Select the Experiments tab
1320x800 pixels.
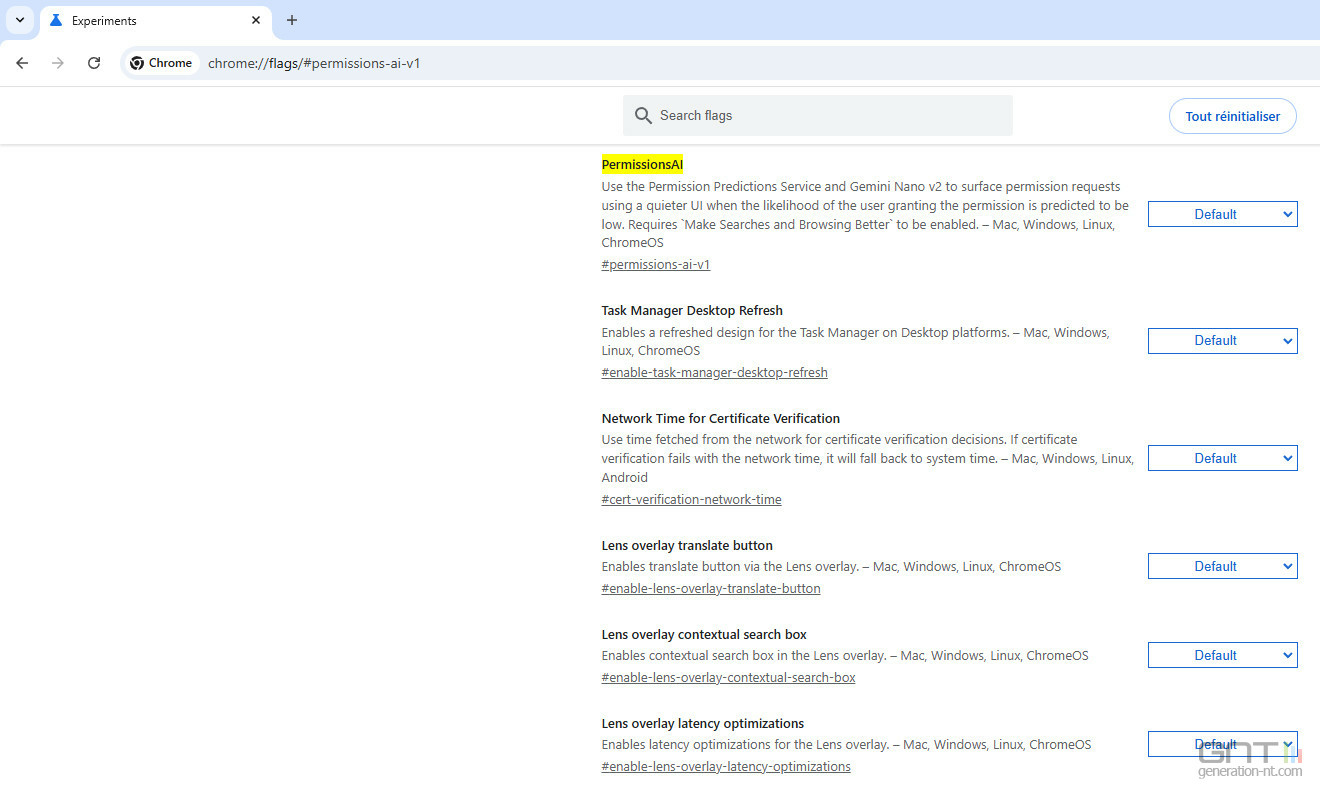155,21
